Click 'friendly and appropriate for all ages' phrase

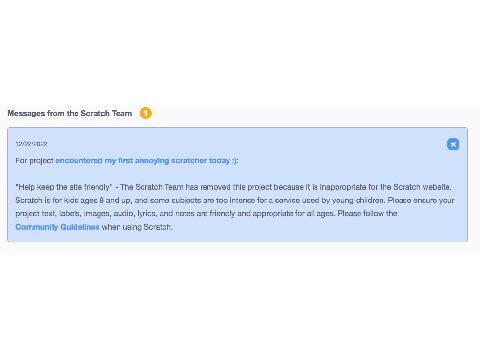(272, 214)
